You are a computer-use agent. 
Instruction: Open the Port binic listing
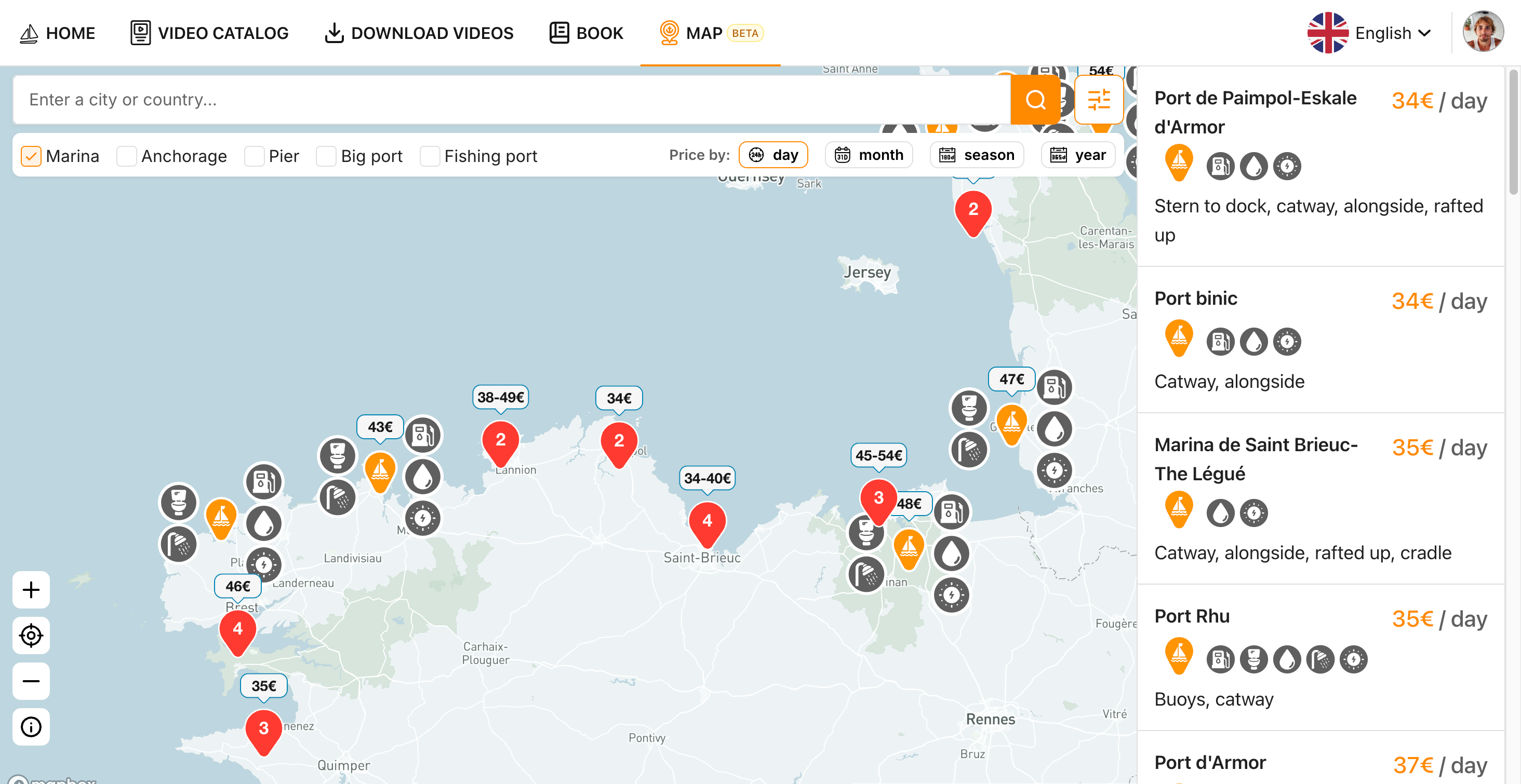[1320, 340]
